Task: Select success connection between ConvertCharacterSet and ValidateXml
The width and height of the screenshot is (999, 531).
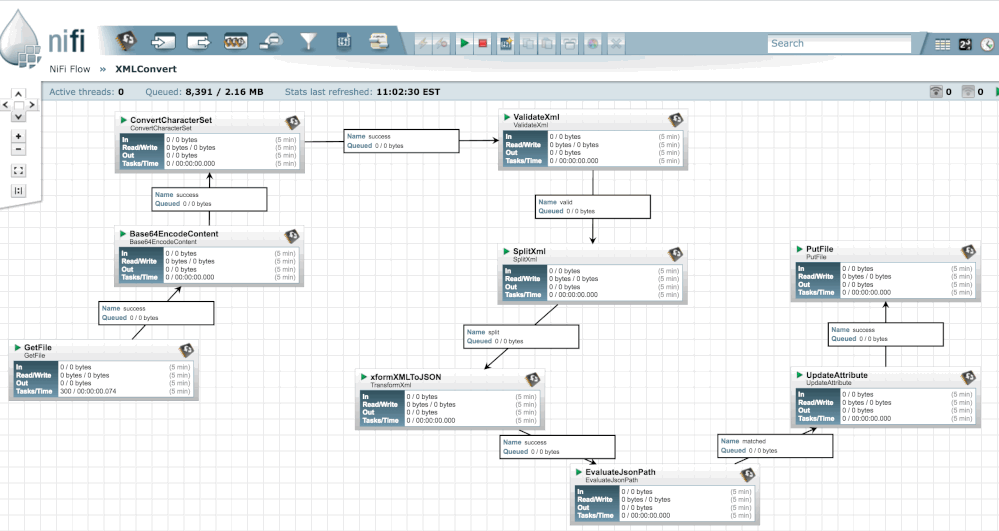Action: pos(401,141)
